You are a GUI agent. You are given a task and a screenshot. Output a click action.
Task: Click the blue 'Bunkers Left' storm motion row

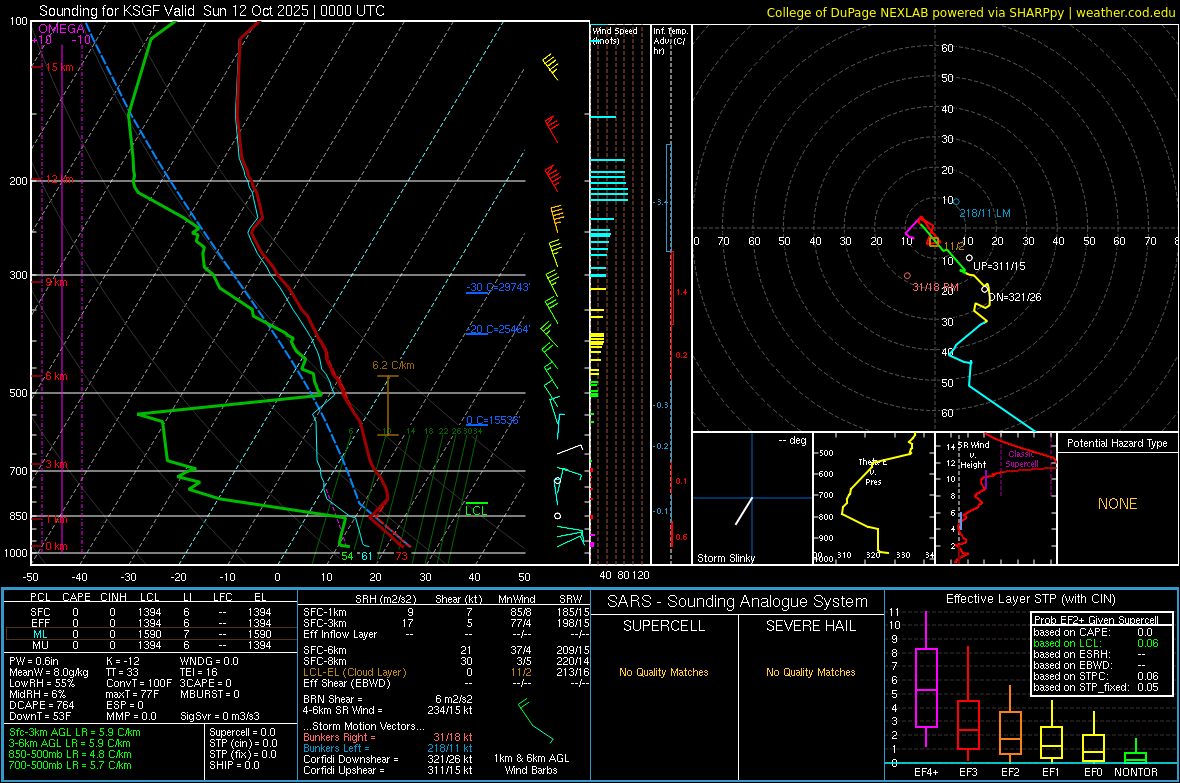pos(388,748)
